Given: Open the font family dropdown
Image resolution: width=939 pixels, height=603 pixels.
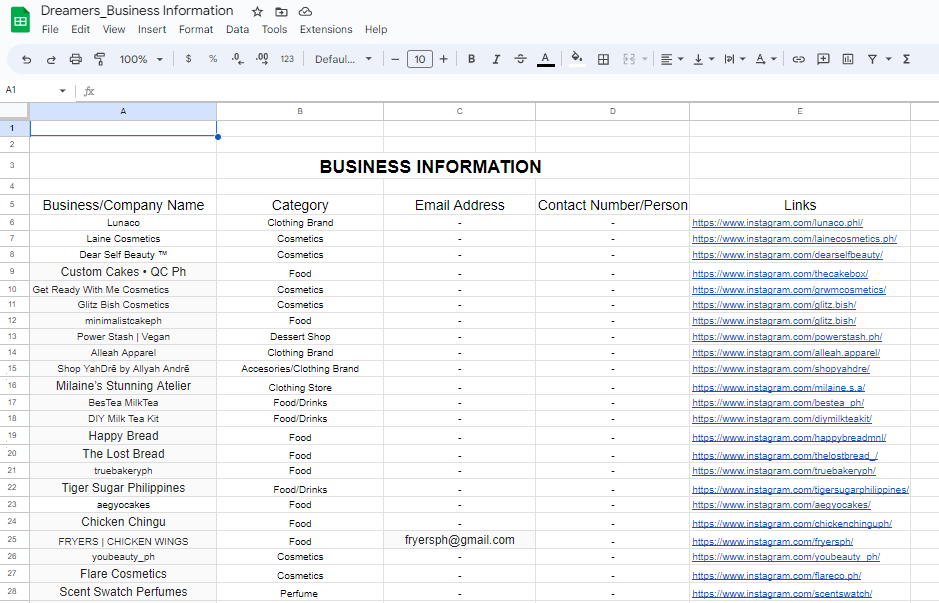Looking at the screenshot, I should 343,59.
